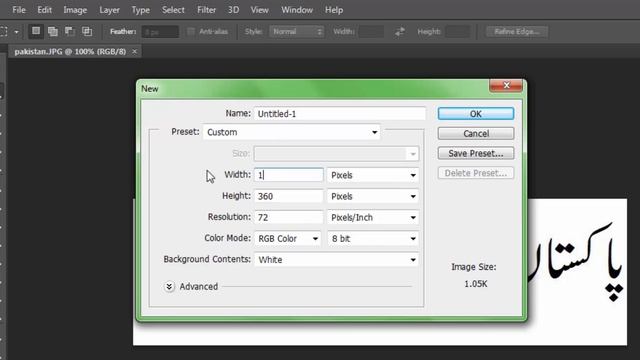Open the 8 bit depth dropdown
The height and width of the screenshot is (360, 640).
pyautogui.click(x=373, y=238)
